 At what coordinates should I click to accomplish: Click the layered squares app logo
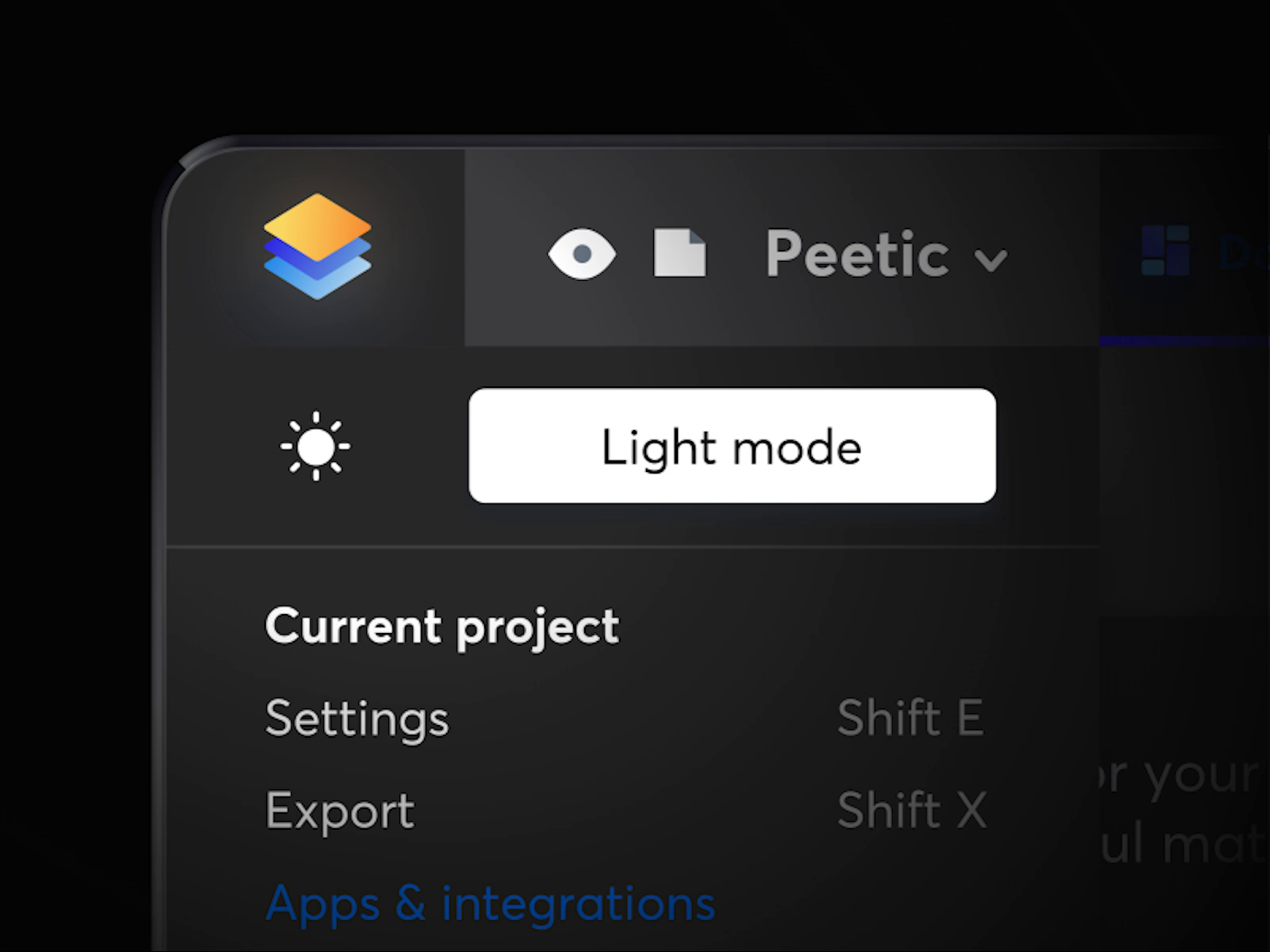click(317, 246)
